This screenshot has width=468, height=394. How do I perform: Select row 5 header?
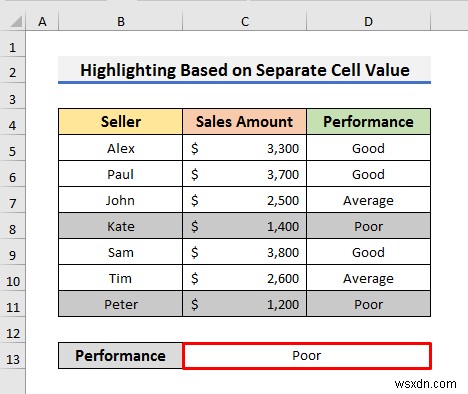(x=12, y=148)
